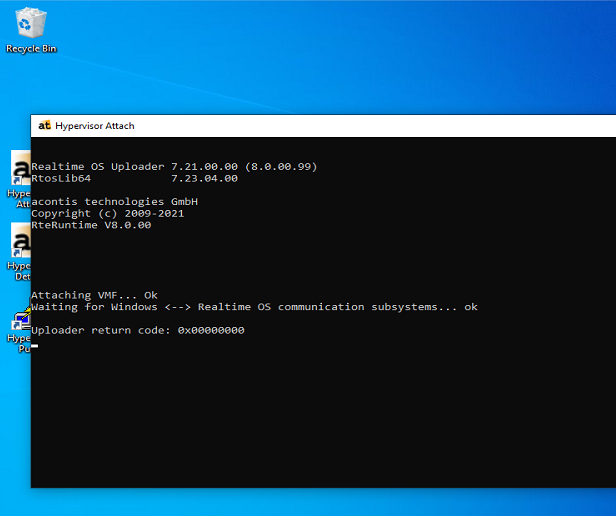616x516 pixels.
Task: Click the 'Uploader return code' line
Action: click(x=137, y=330)
